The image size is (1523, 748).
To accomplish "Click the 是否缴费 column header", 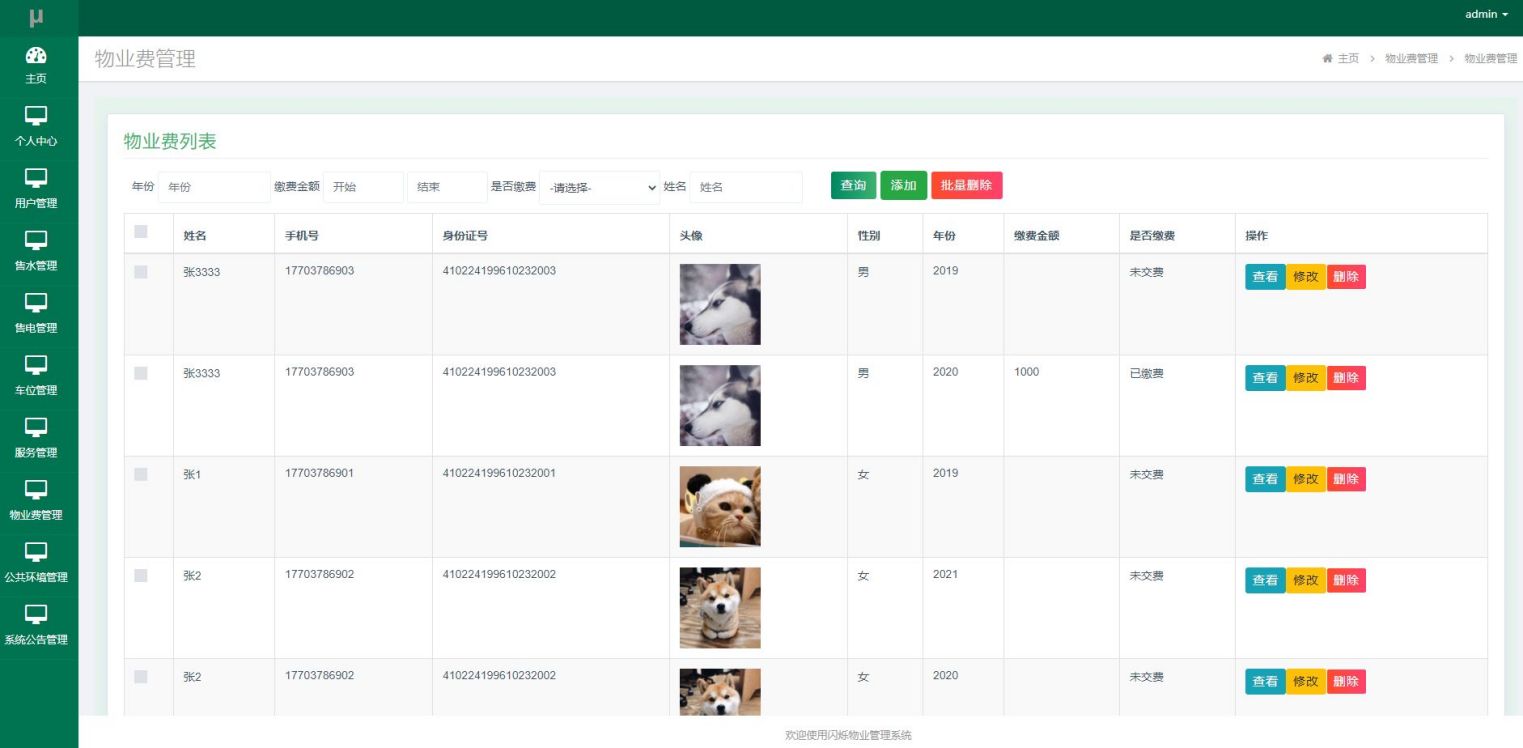I will tap(1152, 236).
